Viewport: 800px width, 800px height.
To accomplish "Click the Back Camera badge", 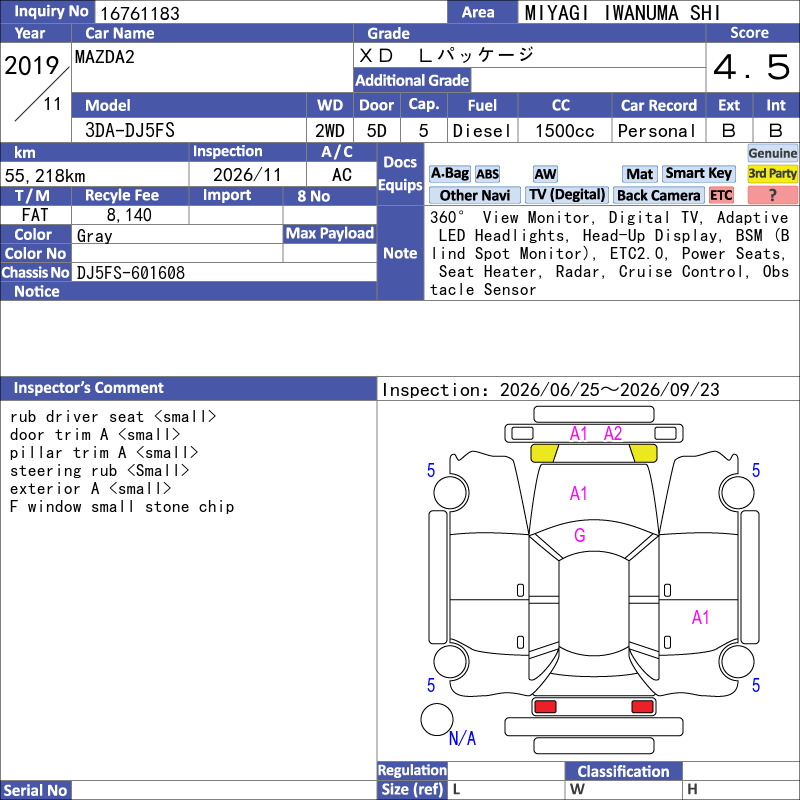I will [658, 195].
